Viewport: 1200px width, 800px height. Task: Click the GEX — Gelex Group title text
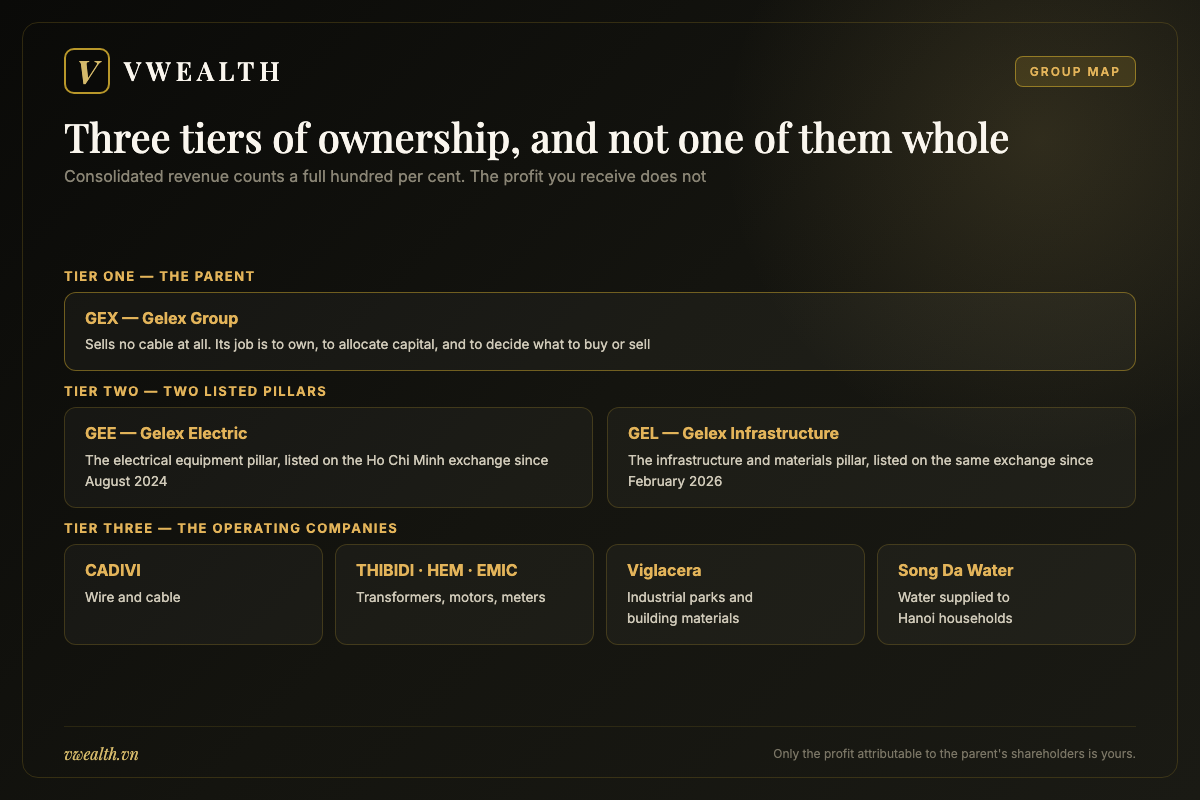coord(162,319)
